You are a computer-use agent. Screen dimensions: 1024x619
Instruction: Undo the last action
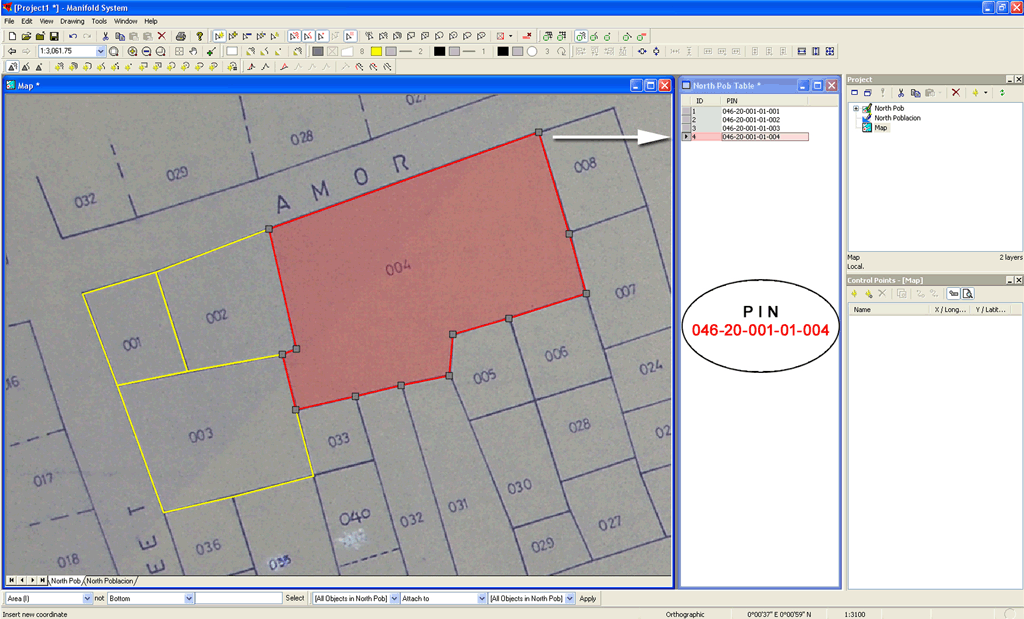(72, 37)
